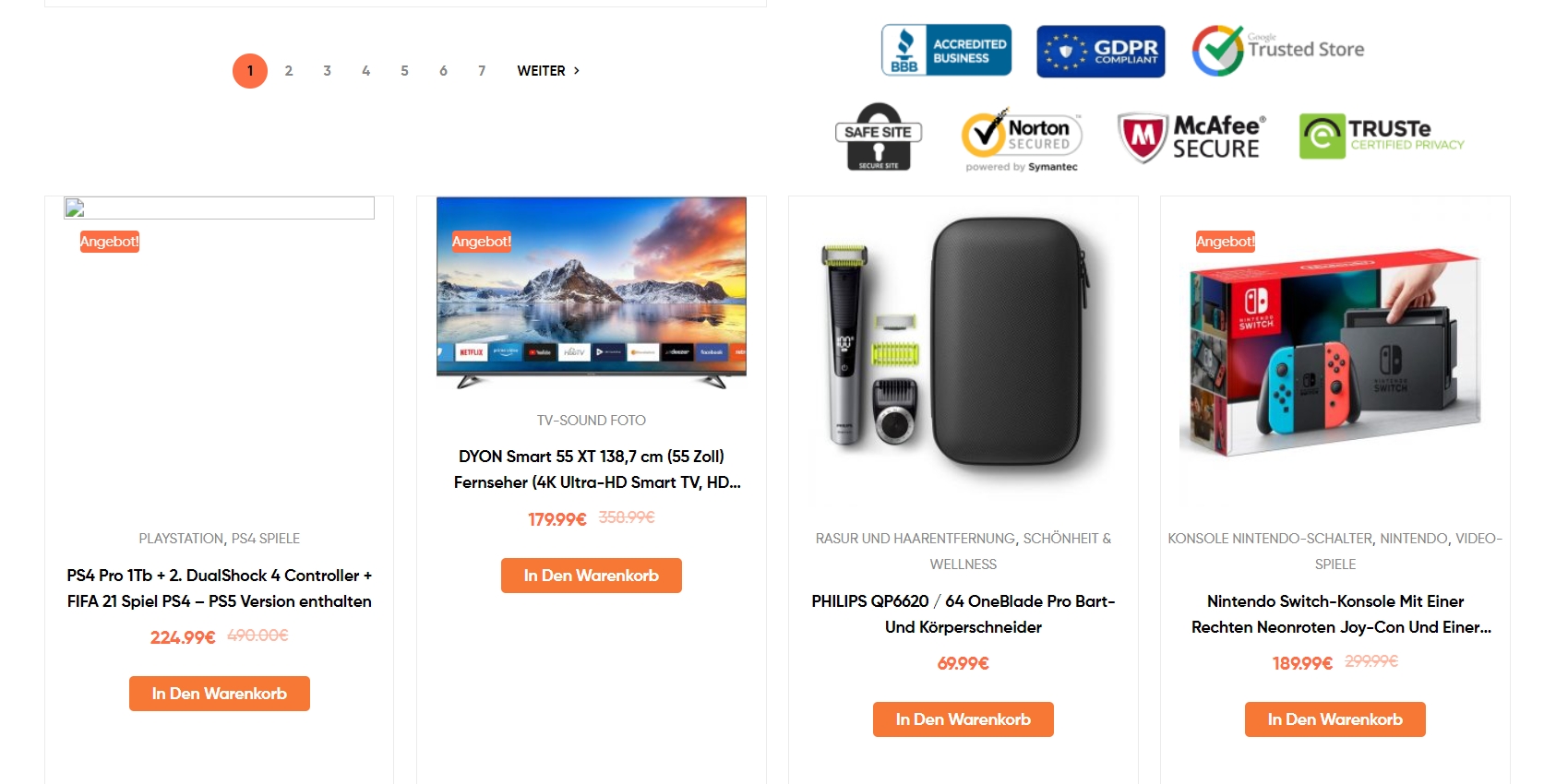
Task: Add PS4 Pro bundle to Warenkorb
Action: 220,694
